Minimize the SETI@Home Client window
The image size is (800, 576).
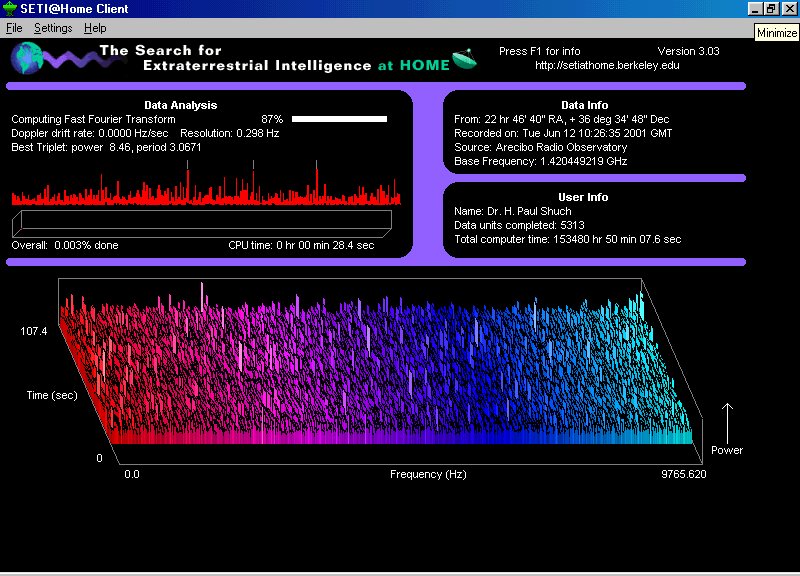tap(755, 9)
